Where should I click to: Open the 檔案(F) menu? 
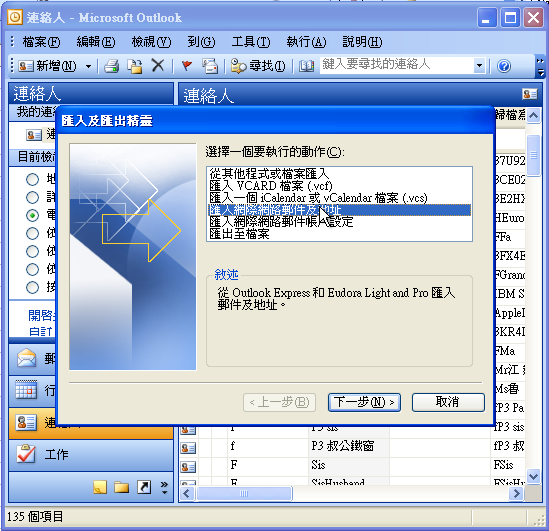pyautogui.click(x=41, y=42)
